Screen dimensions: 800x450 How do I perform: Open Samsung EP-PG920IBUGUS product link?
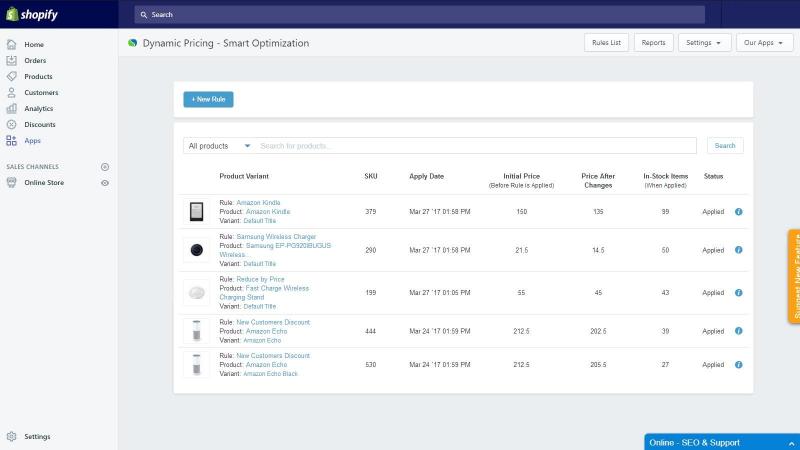click(276, 250)
